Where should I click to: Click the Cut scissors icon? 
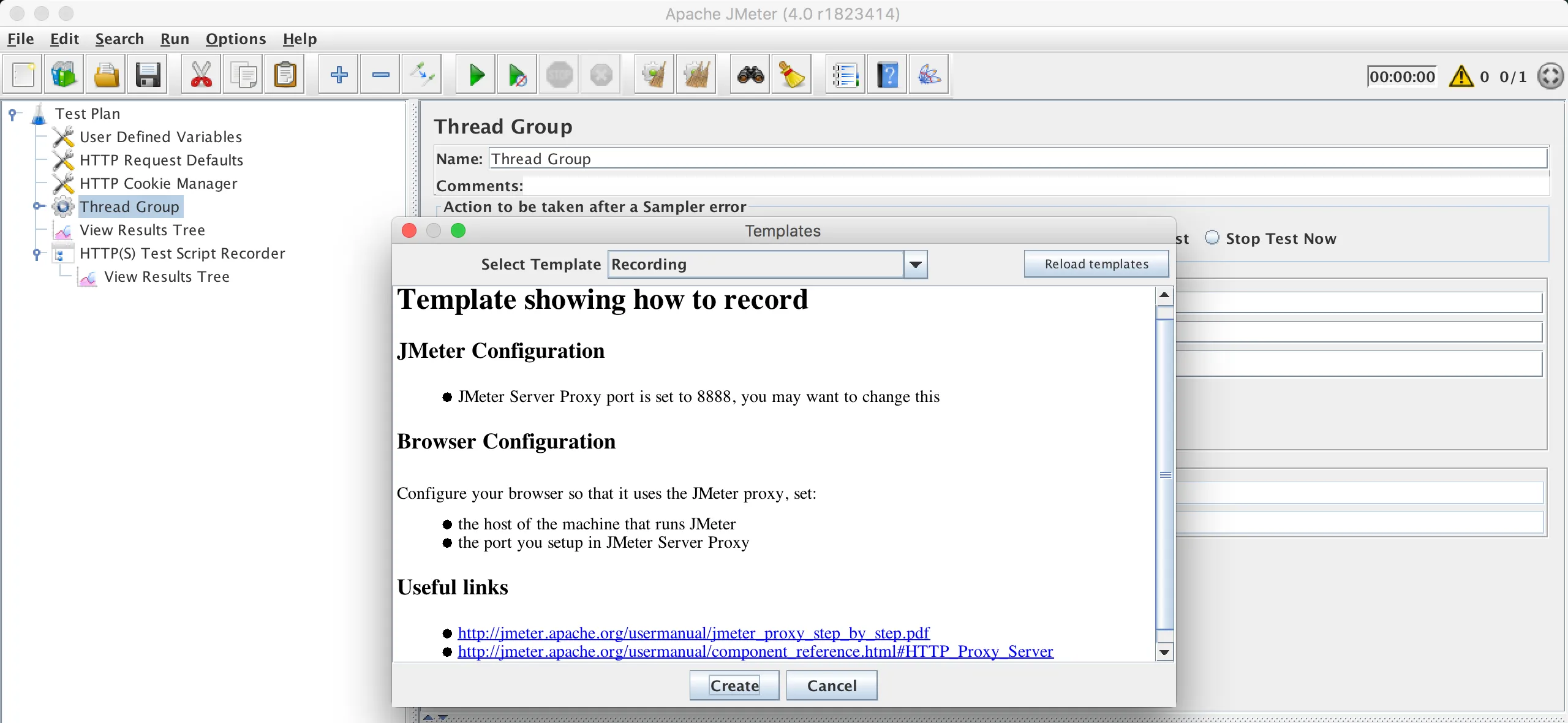click(x=201, y=75)
